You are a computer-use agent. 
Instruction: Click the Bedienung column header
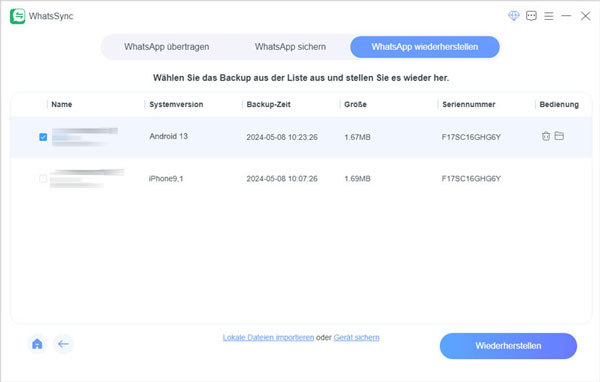(559, 104)
